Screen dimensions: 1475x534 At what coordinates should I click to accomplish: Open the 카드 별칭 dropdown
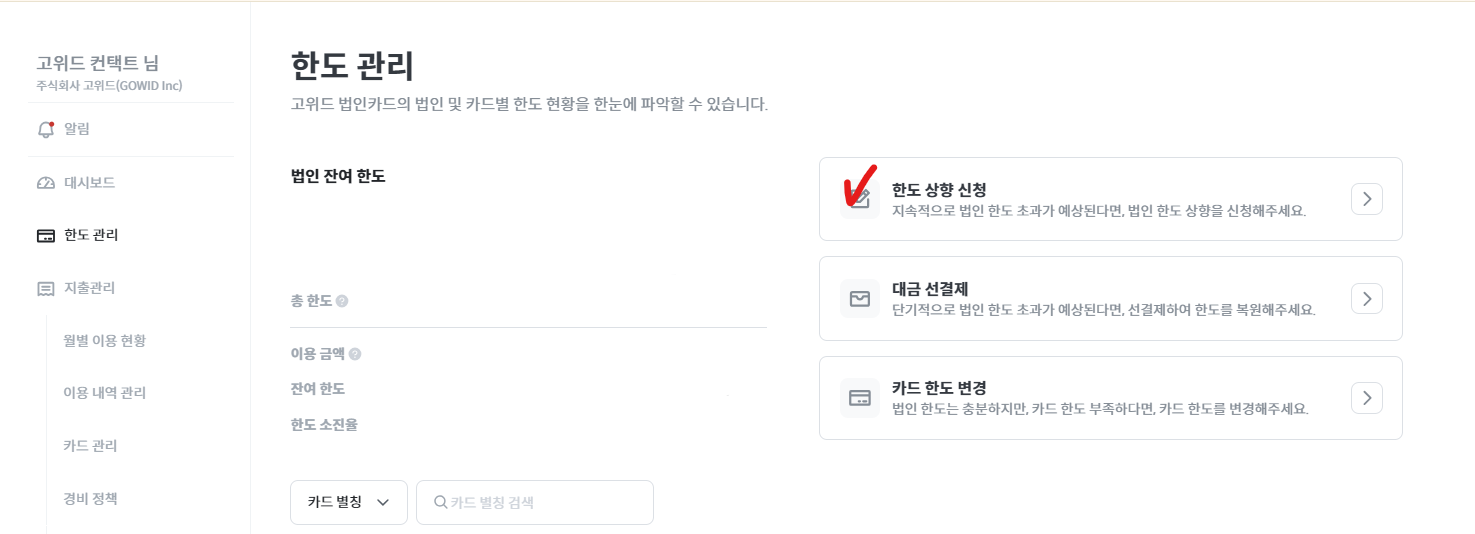click(x=348, y=502)
